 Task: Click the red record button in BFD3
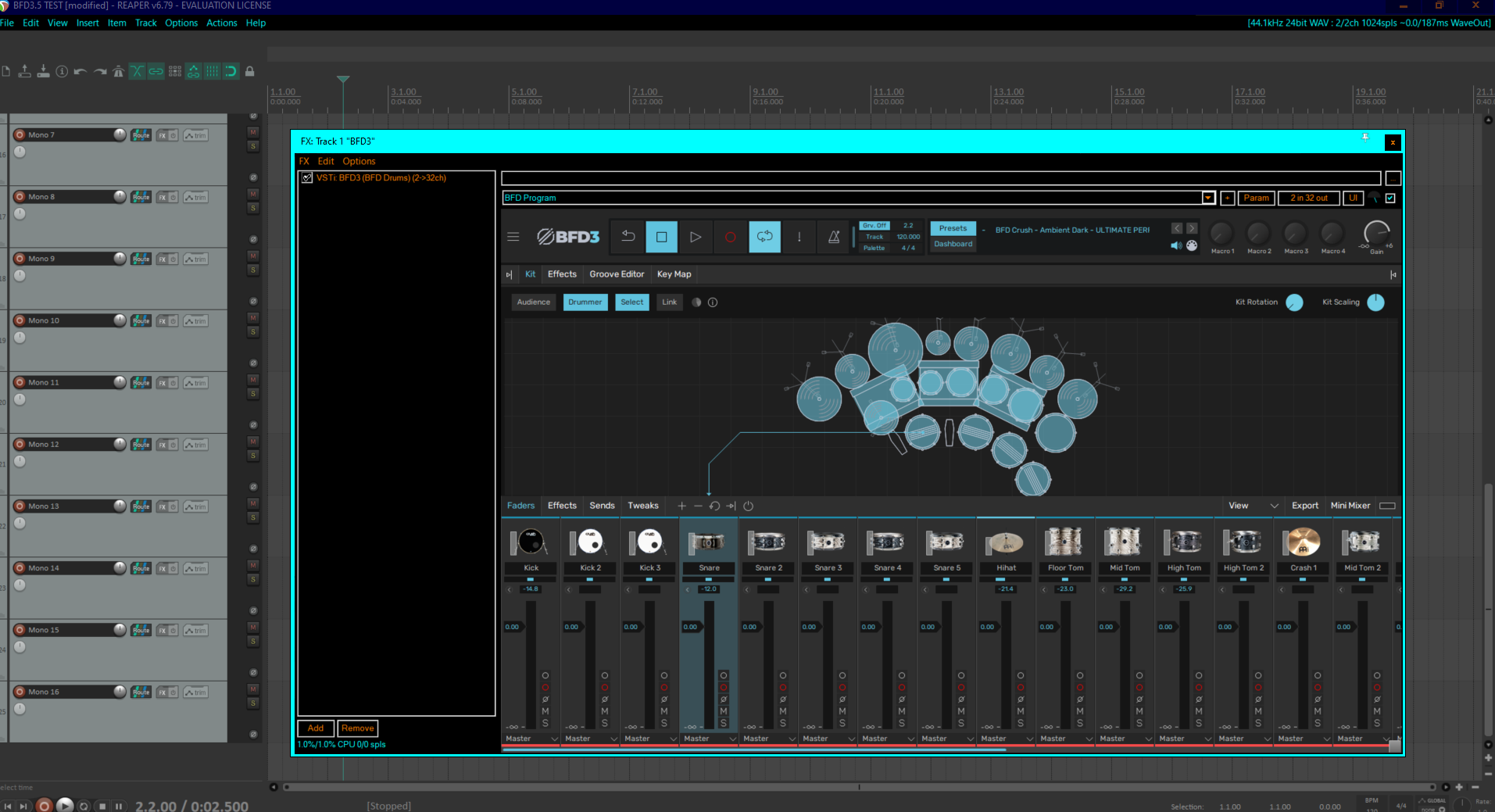pos(730,237)
